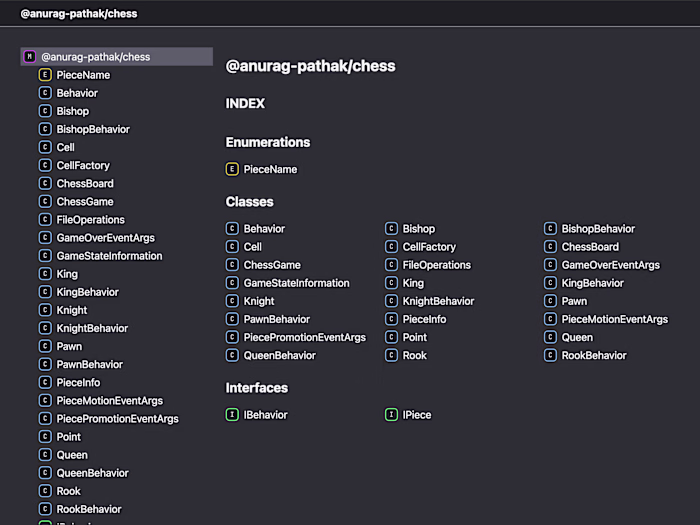Open BishopBehavior in the sidebar
Screen dimensions: 700x525
[x=93, y=129]
